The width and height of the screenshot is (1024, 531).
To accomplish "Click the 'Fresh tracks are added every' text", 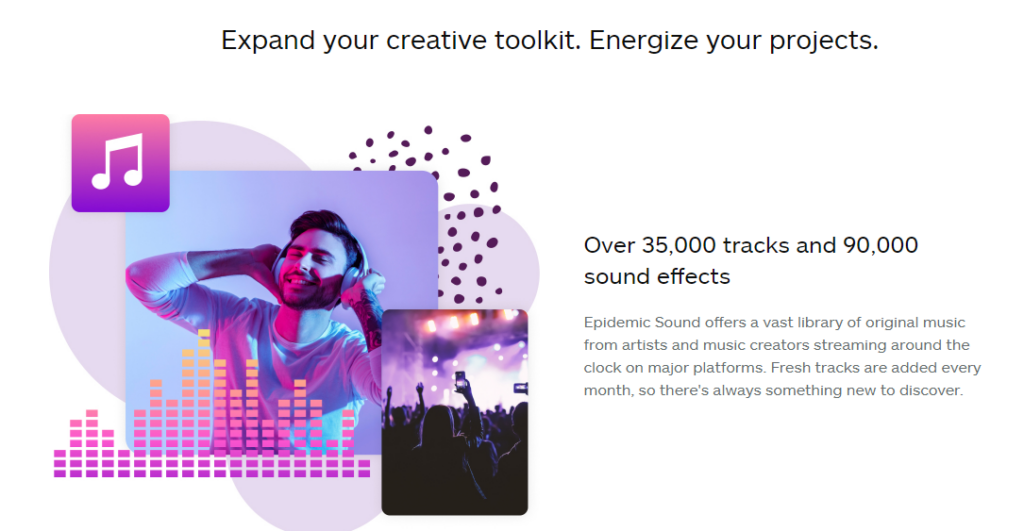I will (x=876, y=368).
